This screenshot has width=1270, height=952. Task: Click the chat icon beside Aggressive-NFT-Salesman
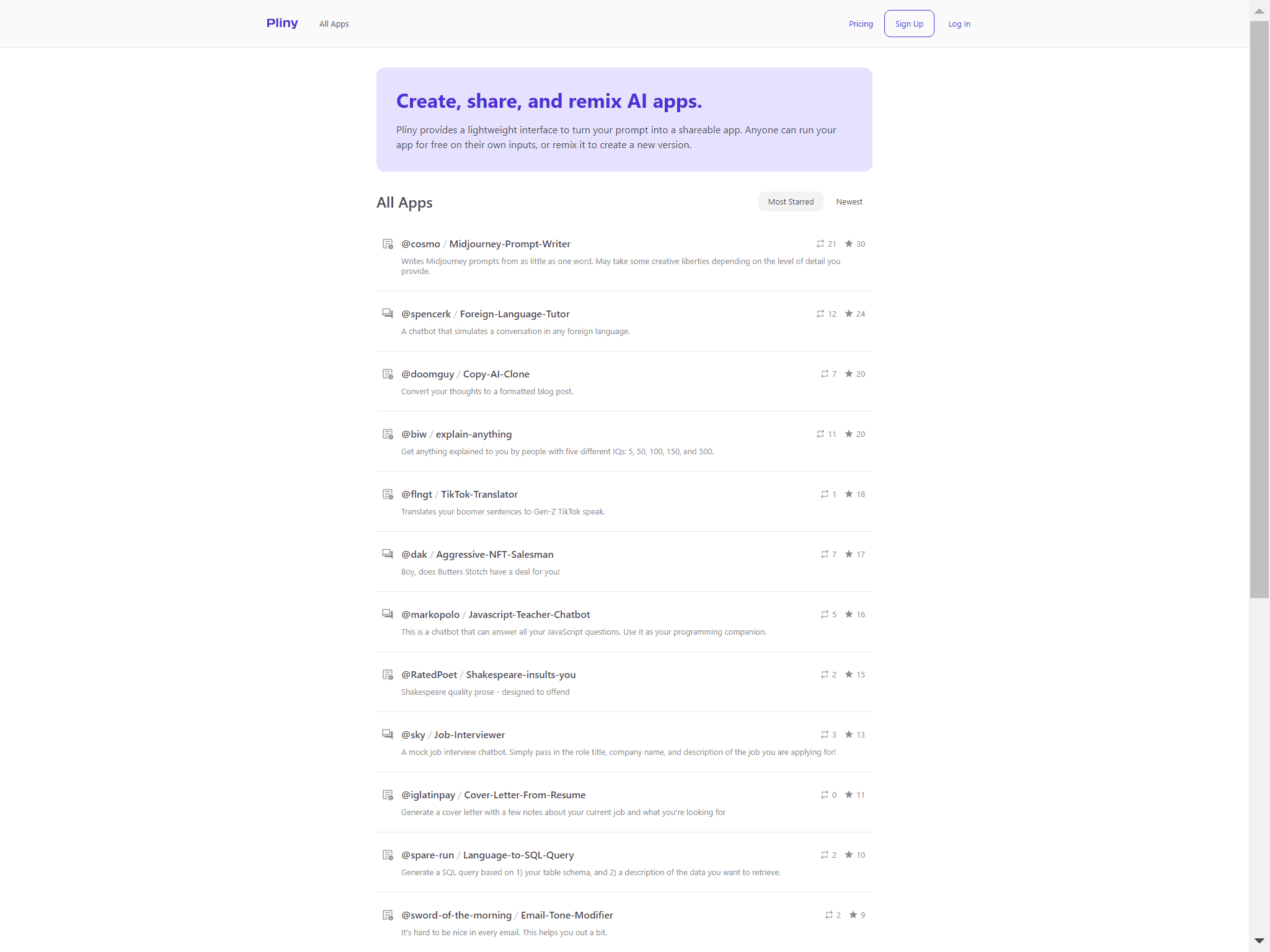[x=388, y=554]
